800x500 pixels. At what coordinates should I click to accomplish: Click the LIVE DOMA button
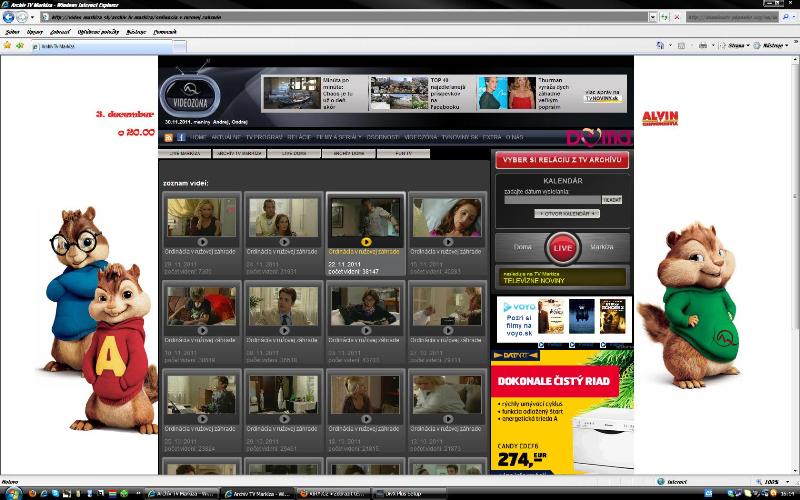coord(294,153)
